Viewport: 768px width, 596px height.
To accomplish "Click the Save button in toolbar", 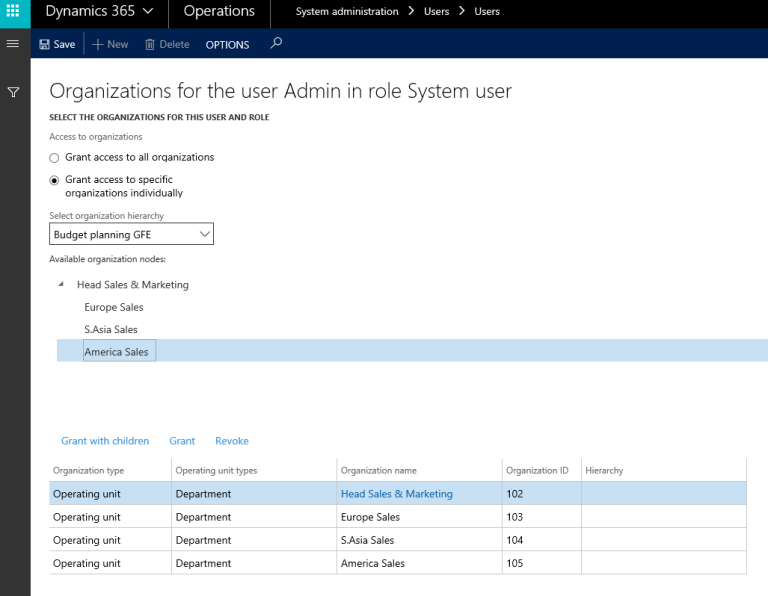I will pyautogui.click(x=57, y=44).
